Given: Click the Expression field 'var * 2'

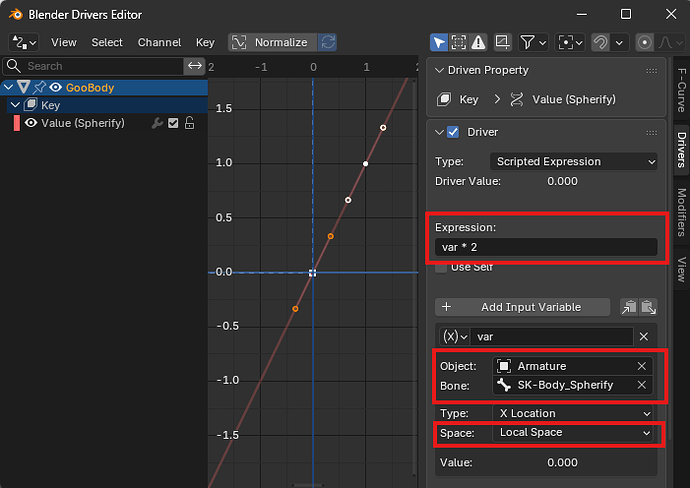Looking at the screenshot, I should pos(546,247).
